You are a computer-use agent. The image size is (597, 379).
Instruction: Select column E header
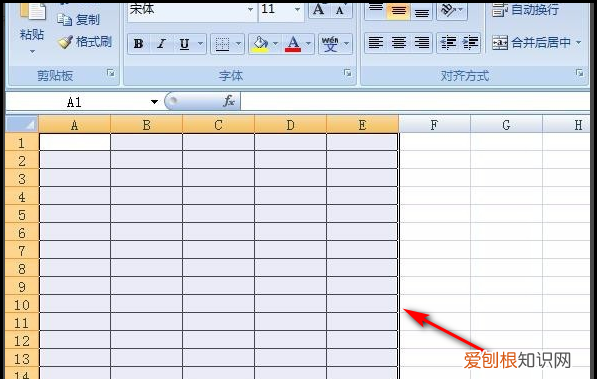[x=362, y=125]
